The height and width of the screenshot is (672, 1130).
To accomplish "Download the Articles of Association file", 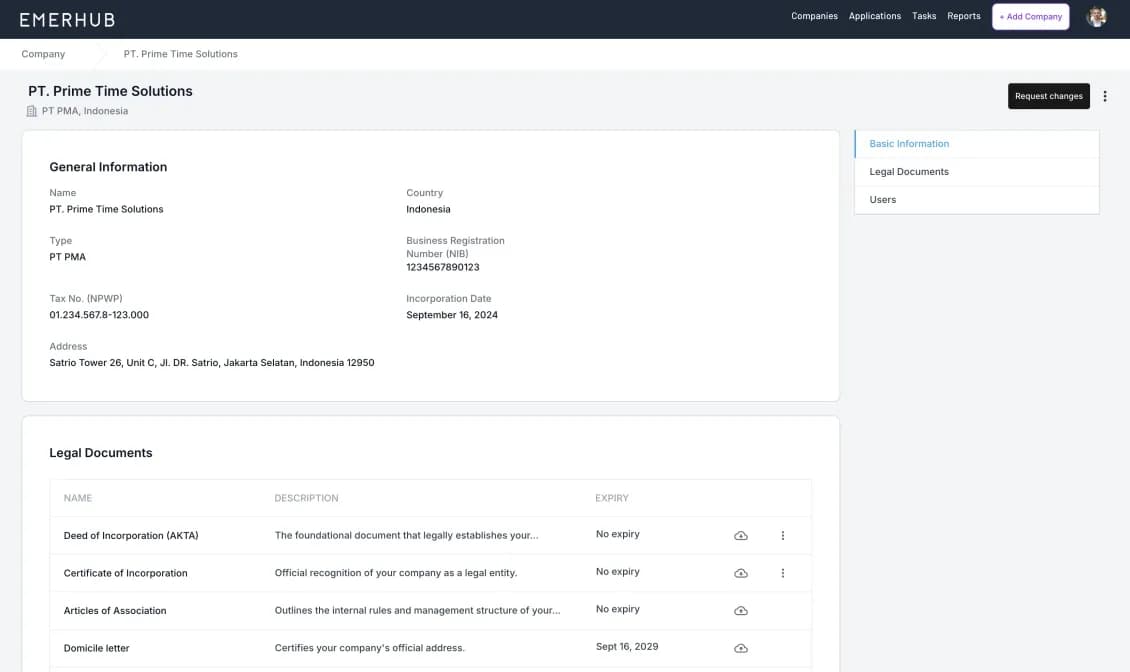I will pos(740,610).
